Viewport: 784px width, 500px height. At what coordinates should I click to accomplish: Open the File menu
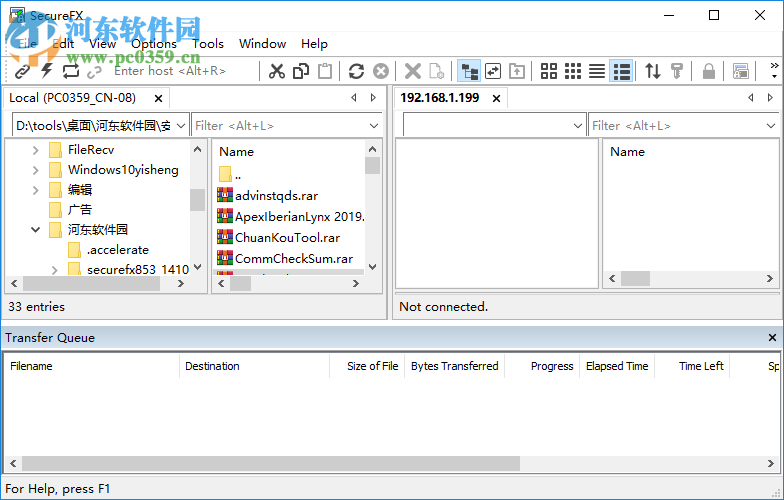[x=28, y=44]
